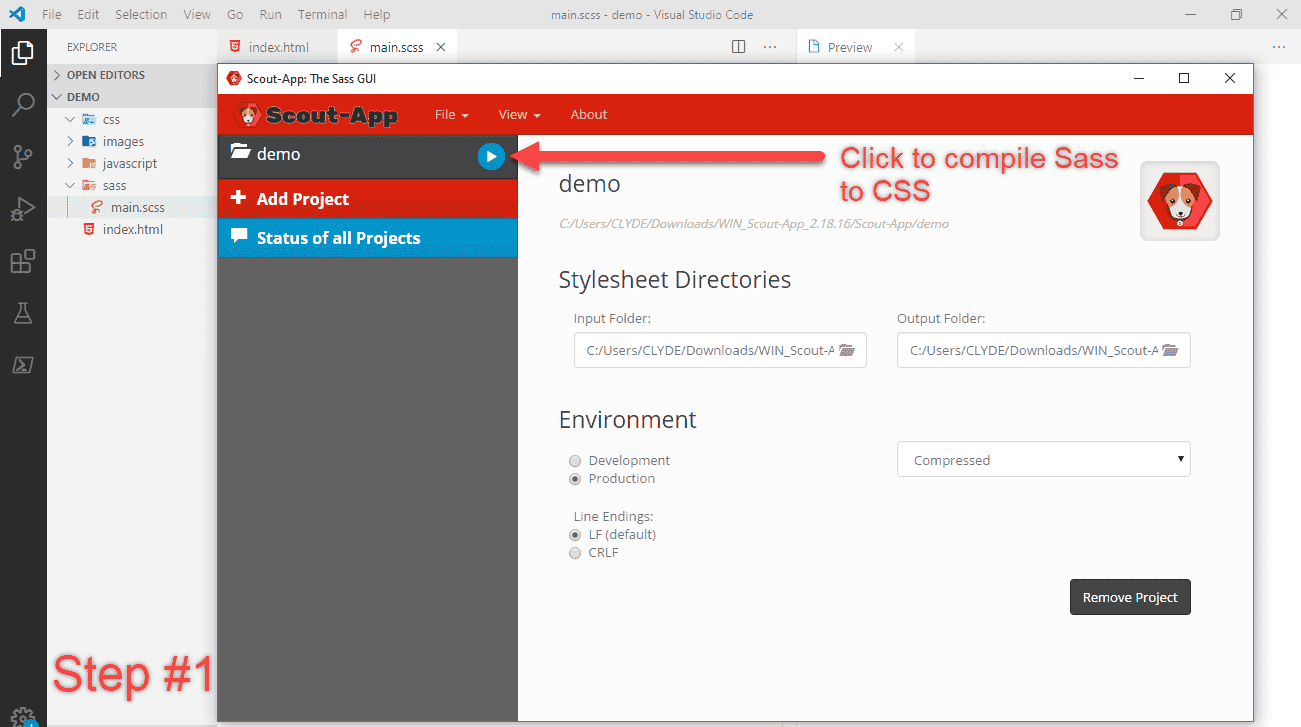Switch to the Preview tab
This screenshot has height=727, width=1301.
point(856,47)
